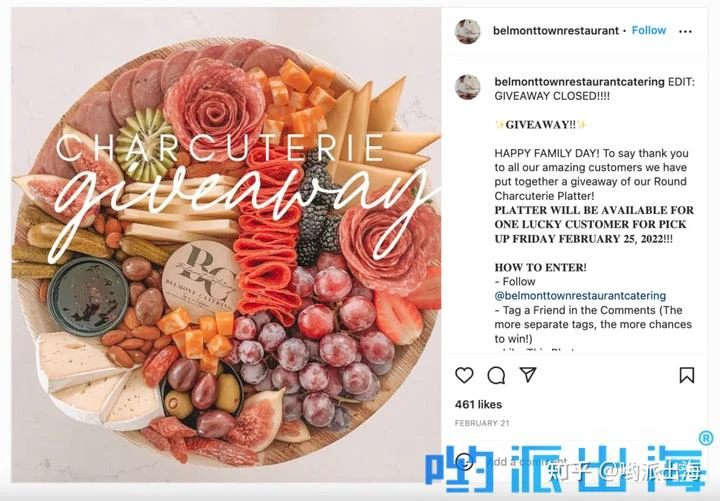Open the @belmonttownrestaurantcatering mention link
The height and width of the screenshot is (501, 720).
(580, 296)
